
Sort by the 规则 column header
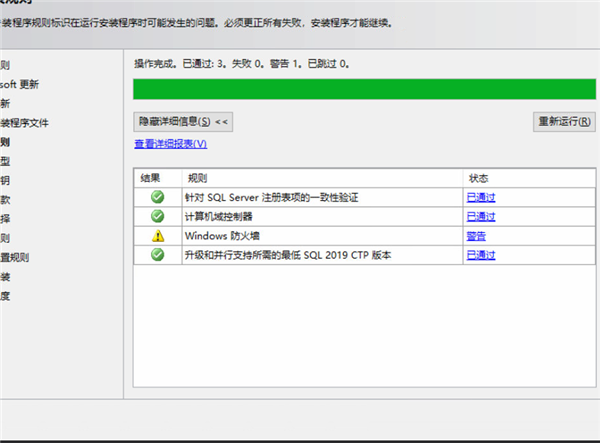click(197, 178)
